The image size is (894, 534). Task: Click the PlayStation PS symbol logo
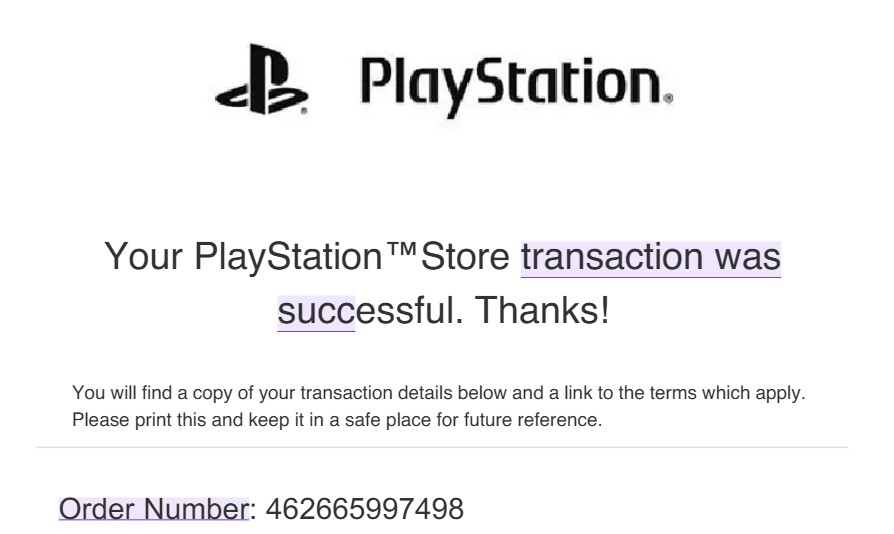[261, 79]
